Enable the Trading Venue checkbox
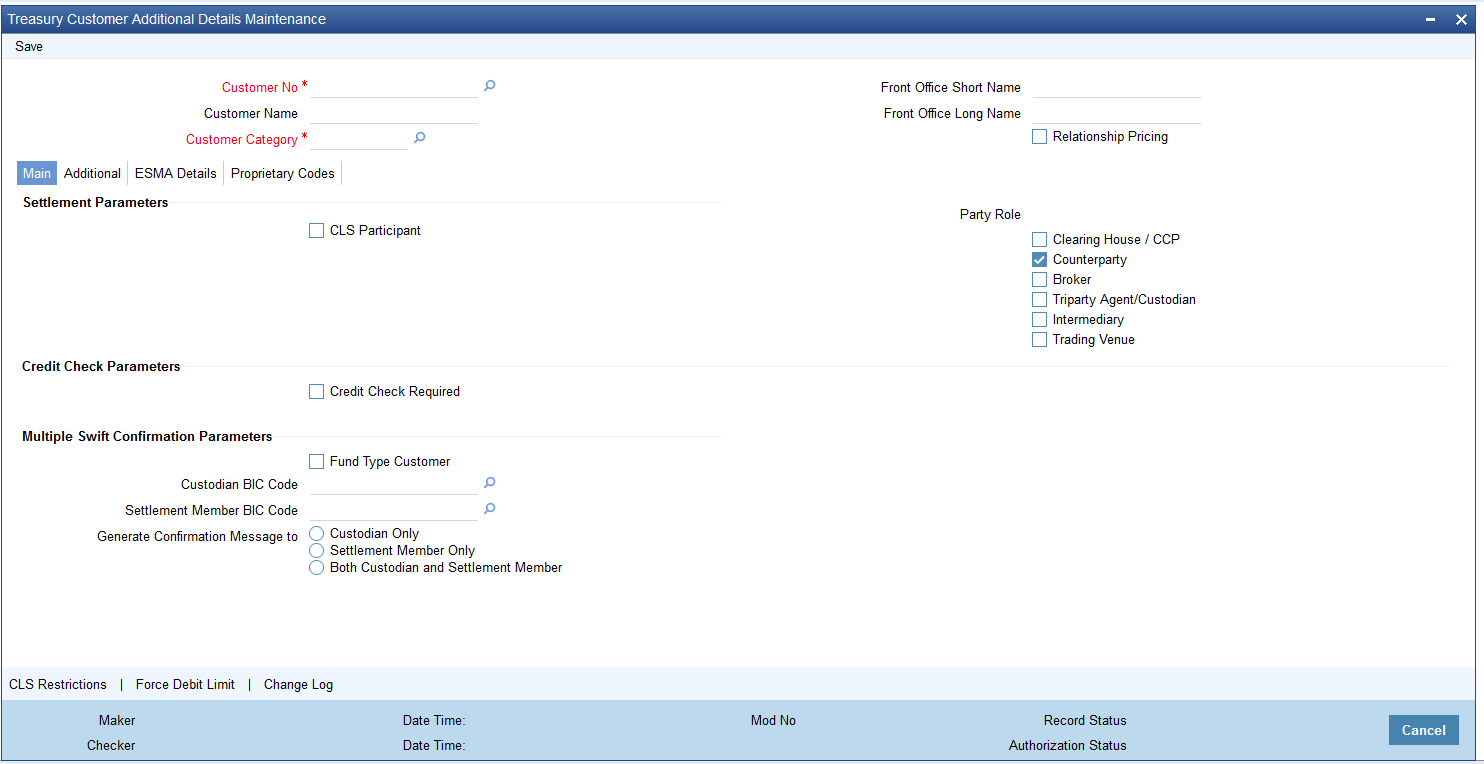Screen dimensions: 1484x764 [1040, 340]
